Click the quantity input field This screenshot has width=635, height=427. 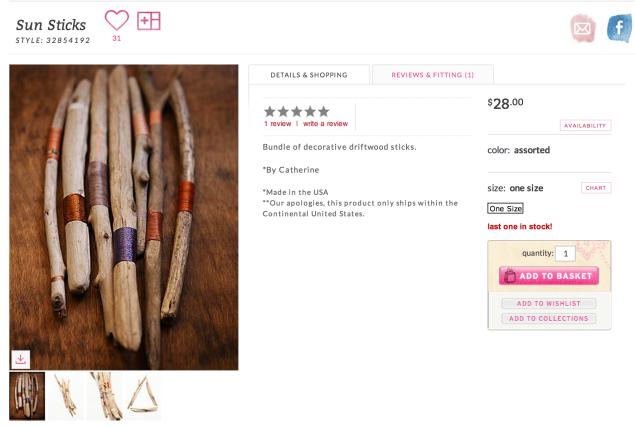(564, 254)
